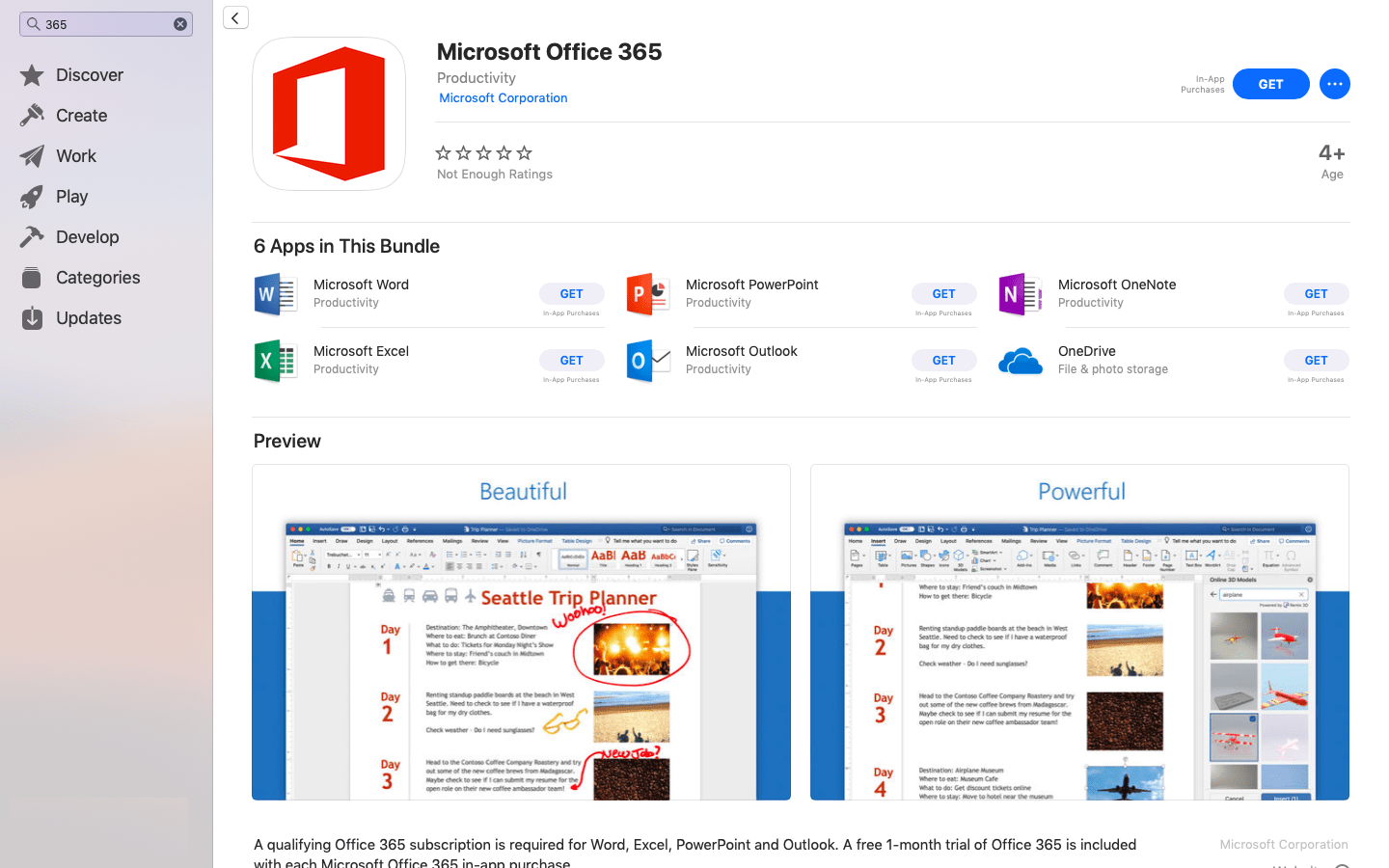Click the Categories stack icon
This screenshot has width=1389, height=868.
32,278
